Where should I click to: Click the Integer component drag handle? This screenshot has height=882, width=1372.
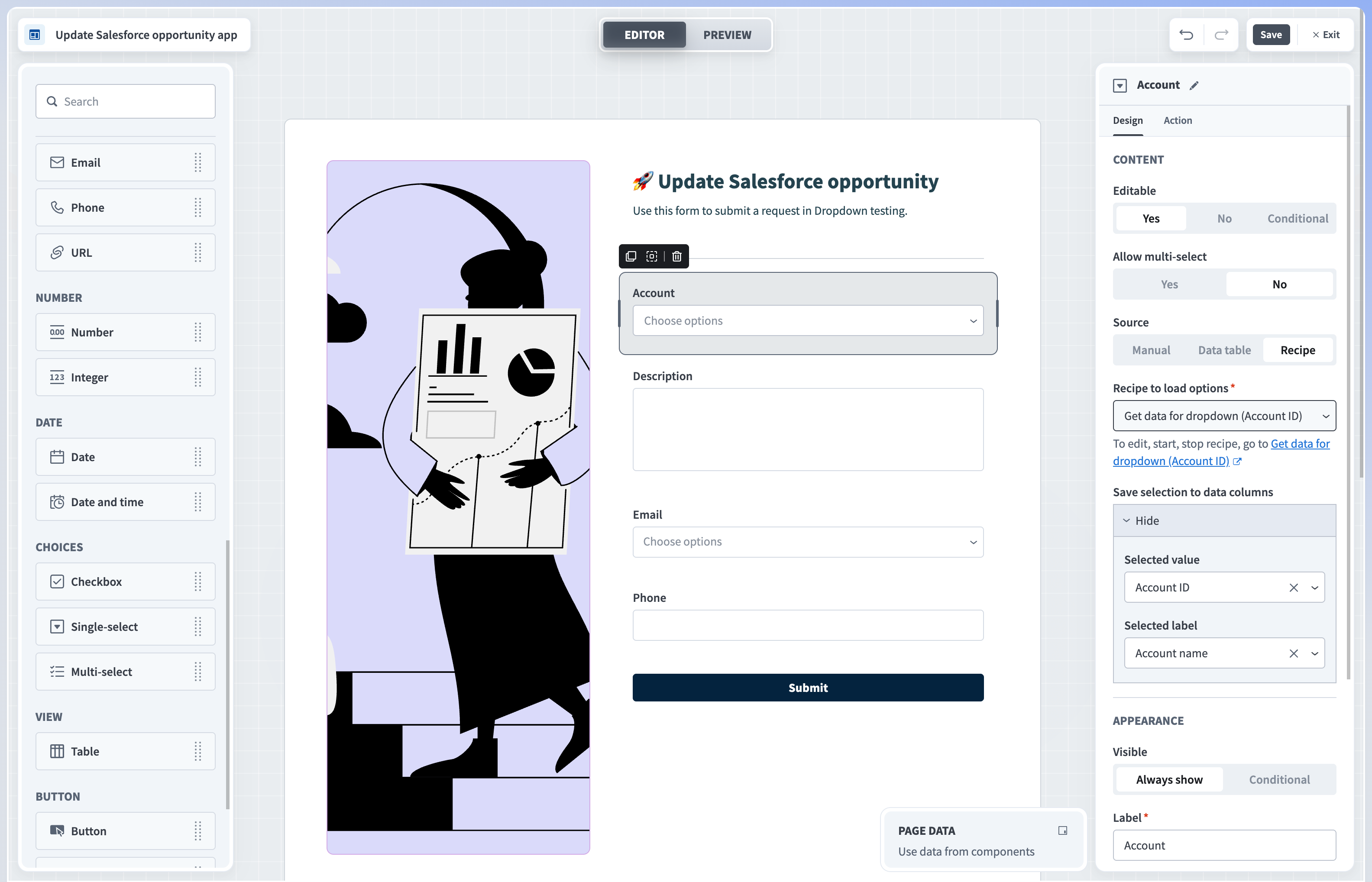197,378
